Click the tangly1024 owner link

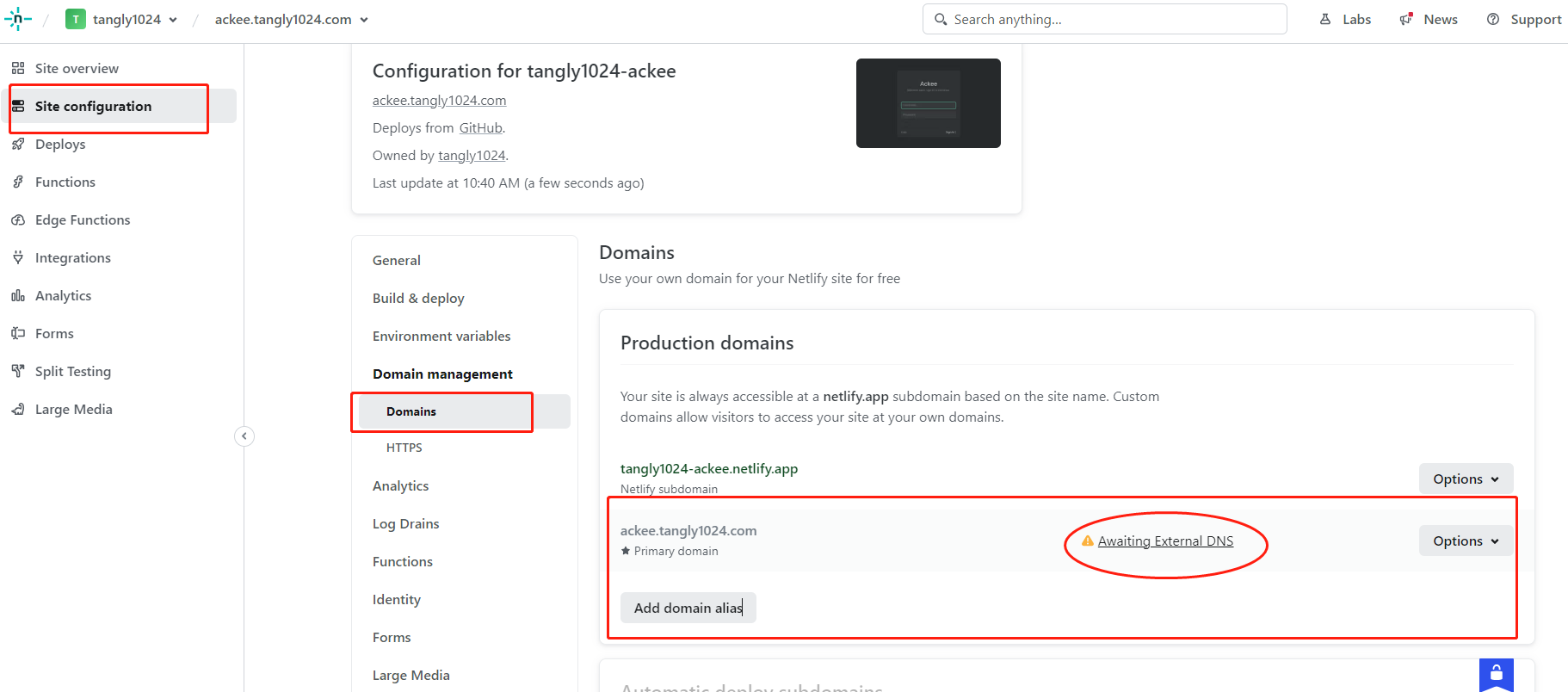pyautogui.click(x=472, y=156)
